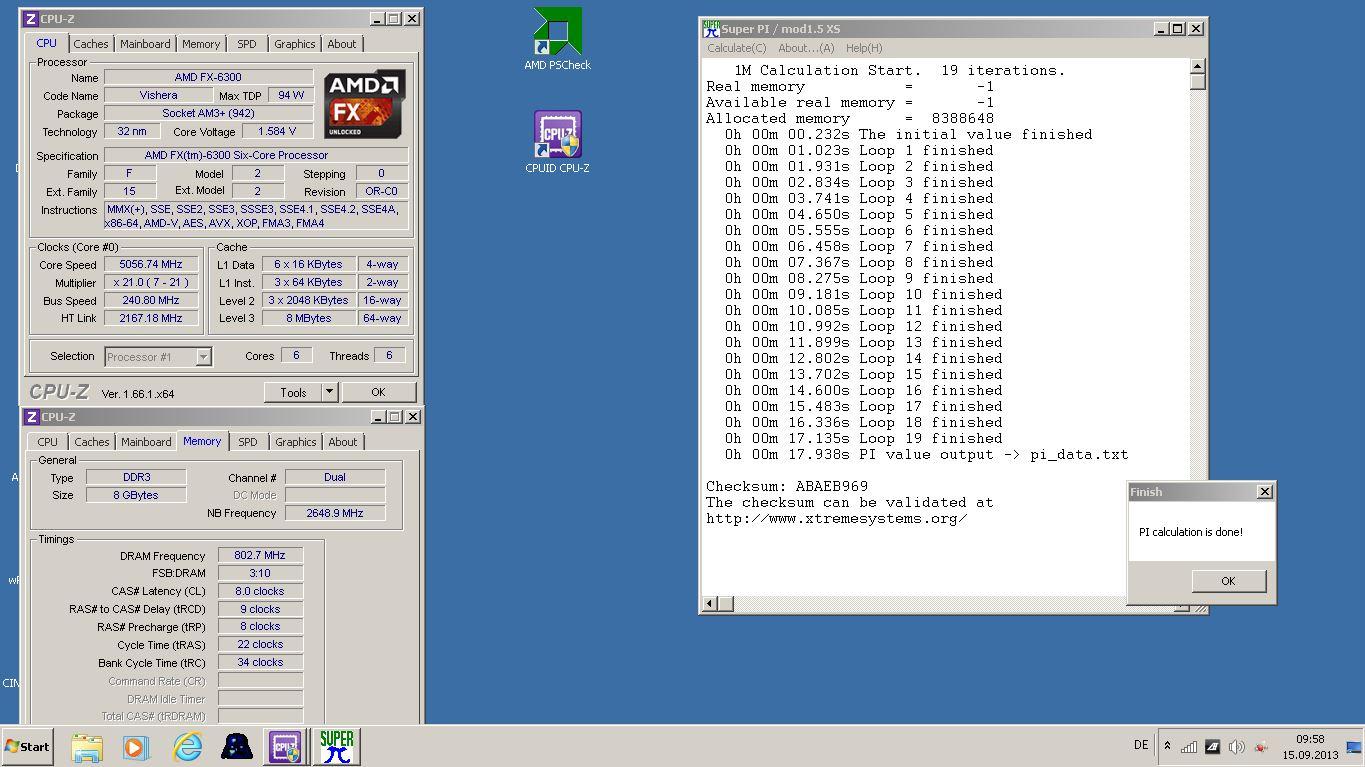Click the DE language indicator
The height and width of the screenshot is (767, 1365).
[x=1141, y=745]
